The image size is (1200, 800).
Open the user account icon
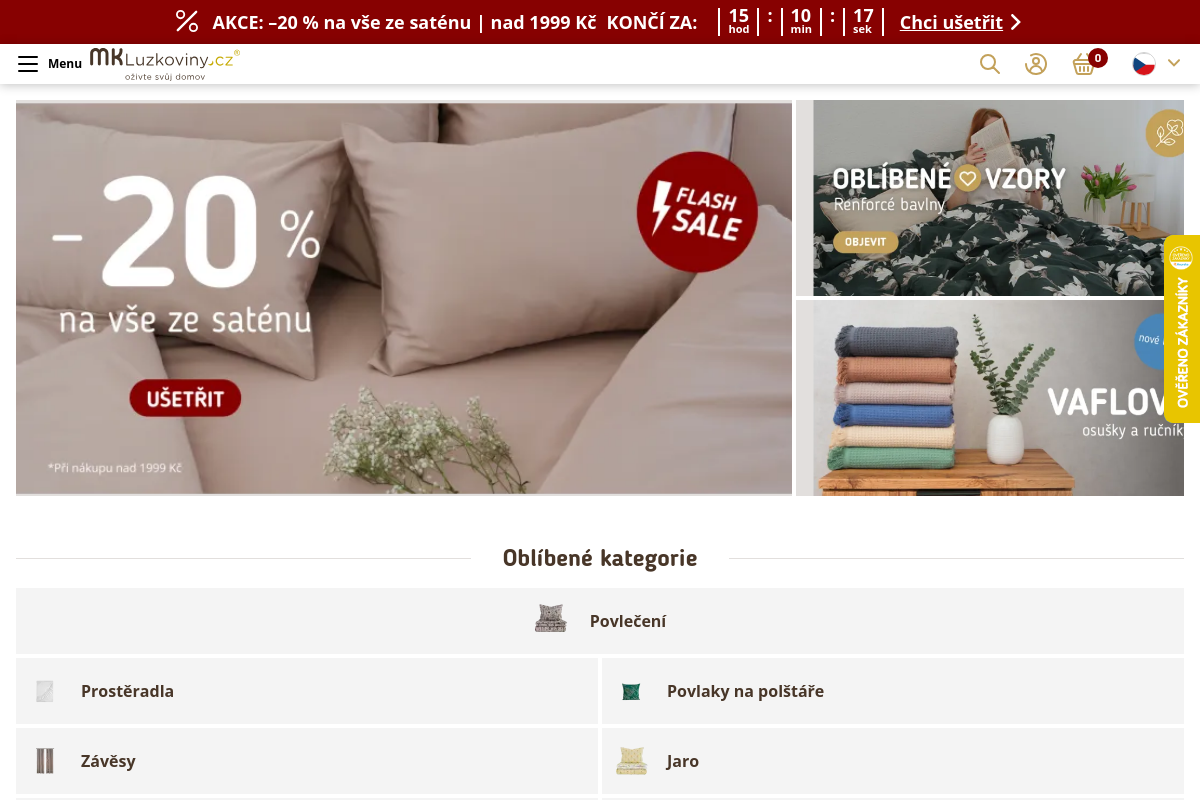pyautogui.click(x=1036, y=64)
